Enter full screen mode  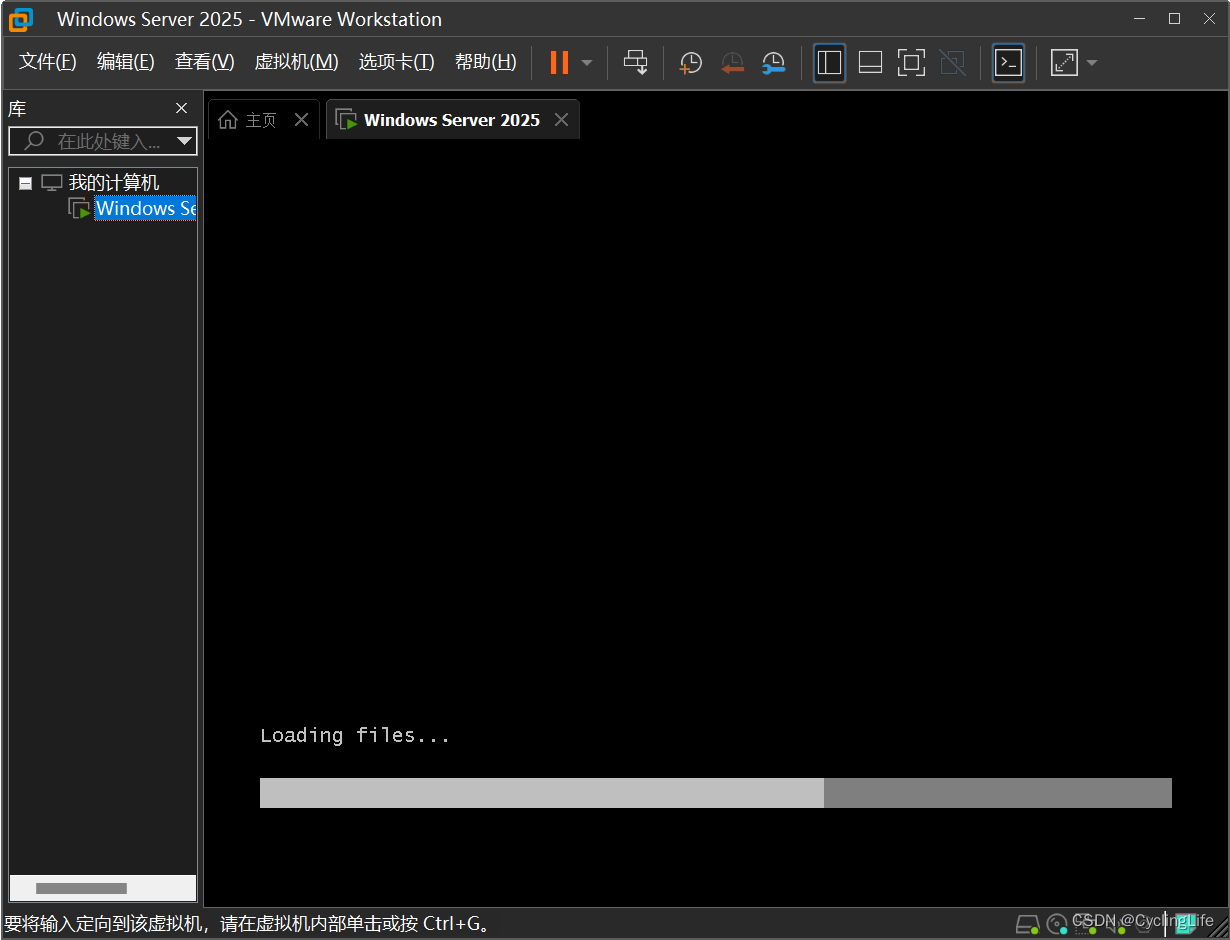[x=911, y=63]
